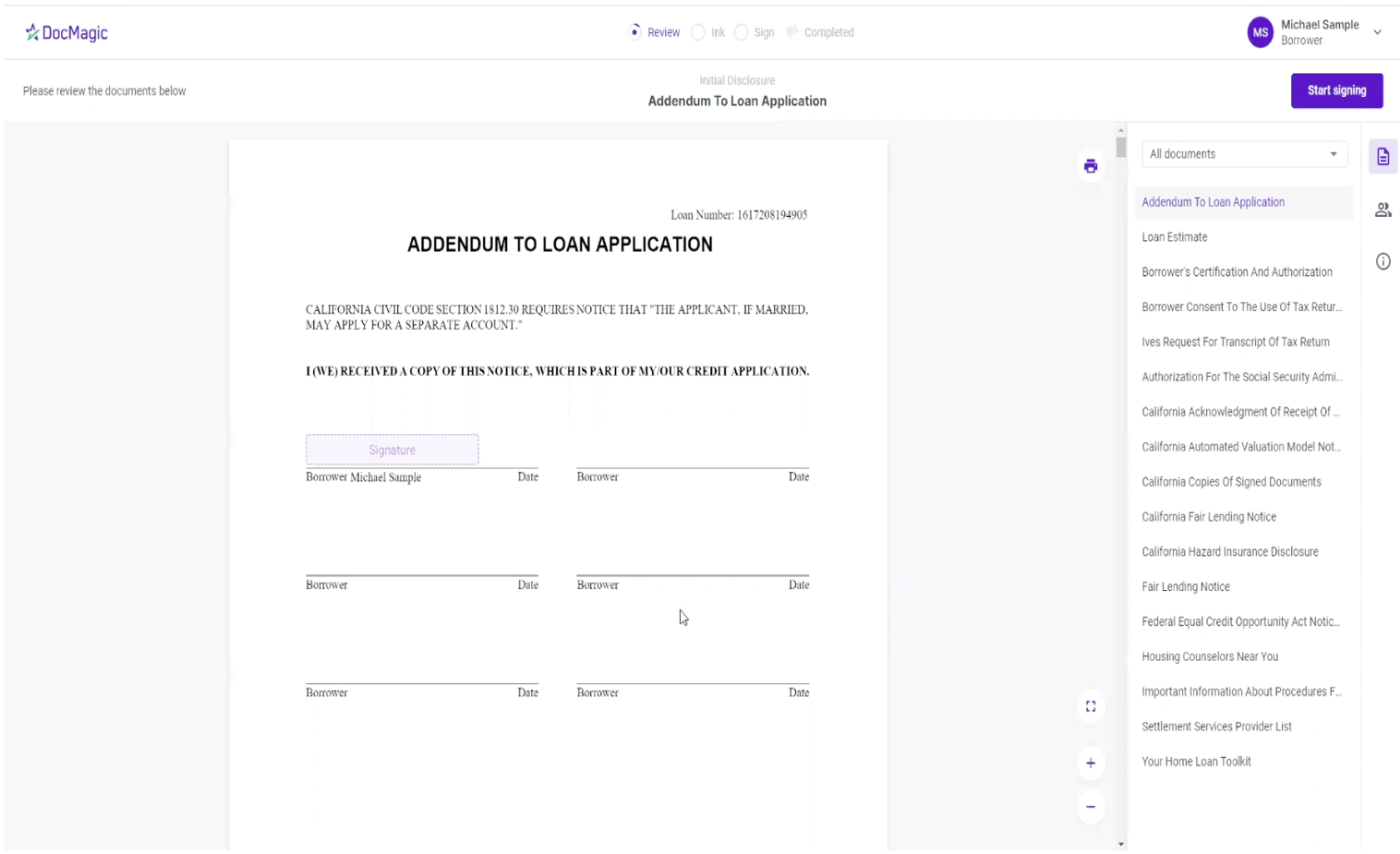Zoom out with the minus button
The height and width of the screenshot is (854, 1400).
tap(1091, 807)
